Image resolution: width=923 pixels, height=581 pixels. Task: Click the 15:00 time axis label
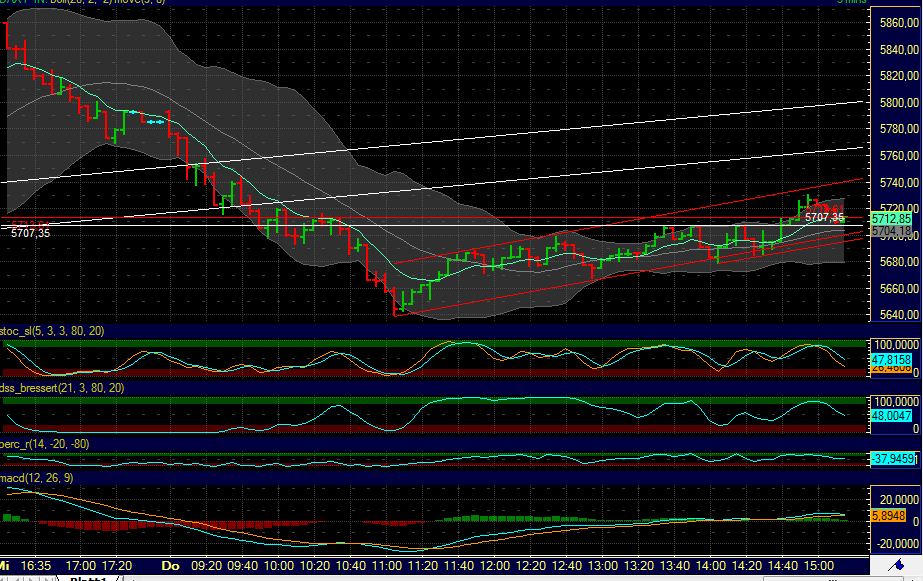pos(819,566)
